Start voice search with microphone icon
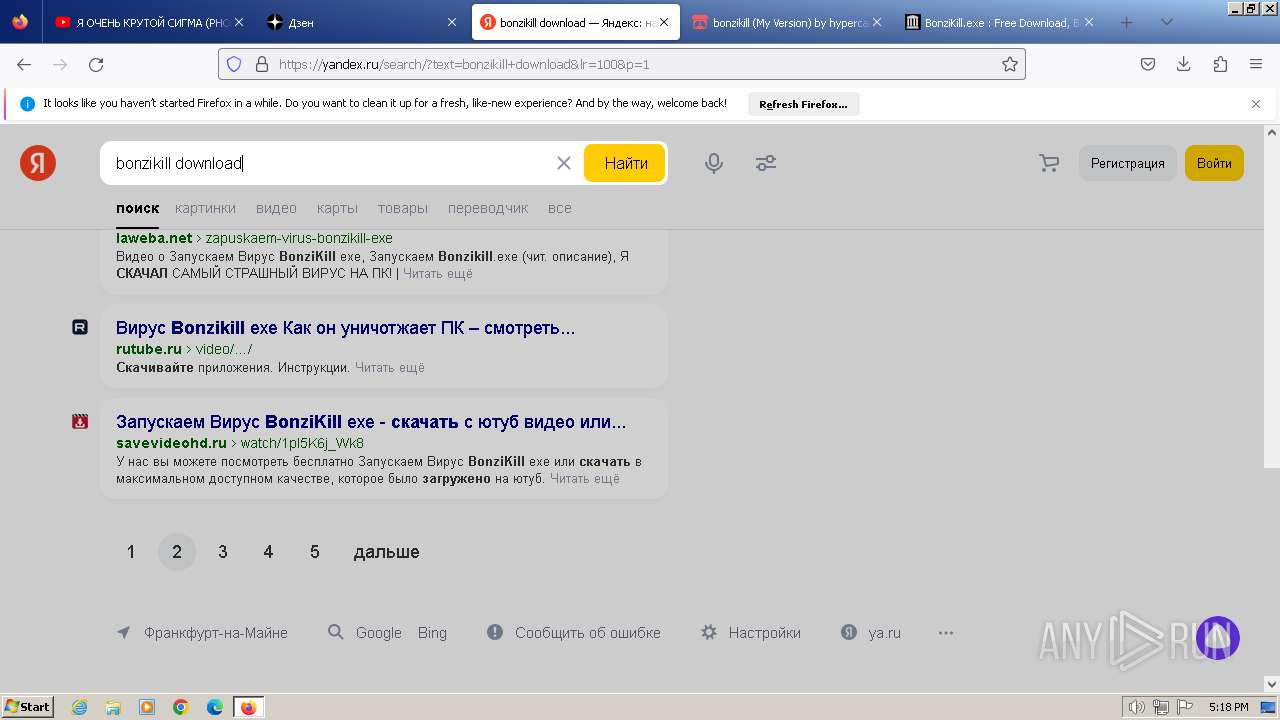The height and width of the screenshot is (720, 1280). point(714,163)
